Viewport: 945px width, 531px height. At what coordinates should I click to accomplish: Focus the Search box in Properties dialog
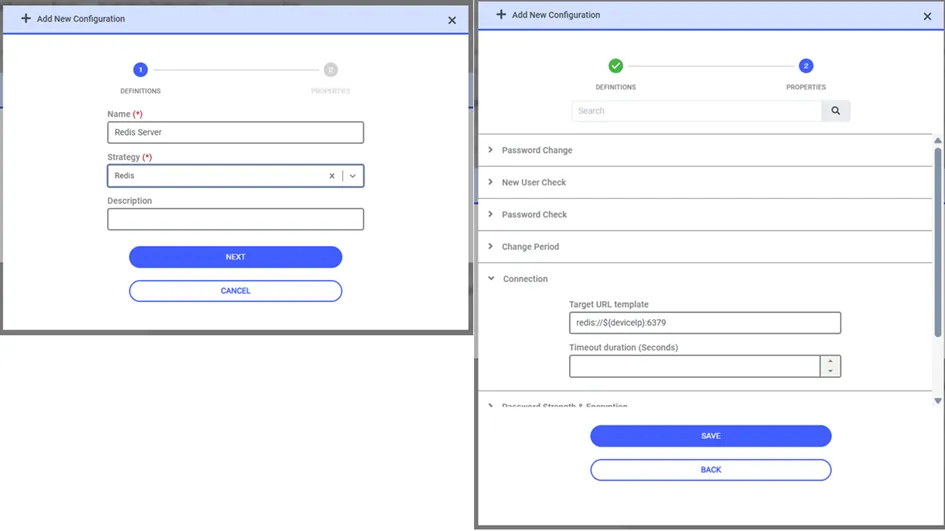(x=696, y=111)
